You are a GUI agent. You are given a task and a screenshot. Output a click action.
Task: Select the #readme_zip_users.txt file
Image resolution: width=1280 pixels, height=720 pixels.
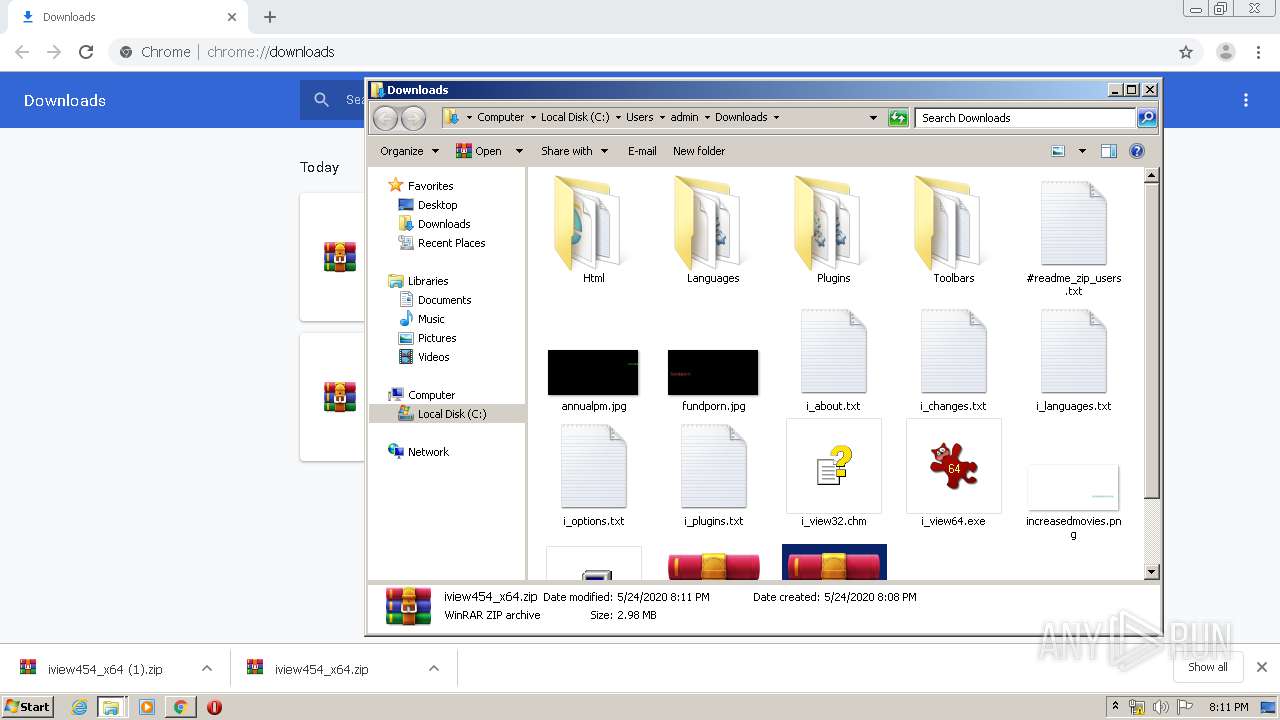pos(1073,238)
